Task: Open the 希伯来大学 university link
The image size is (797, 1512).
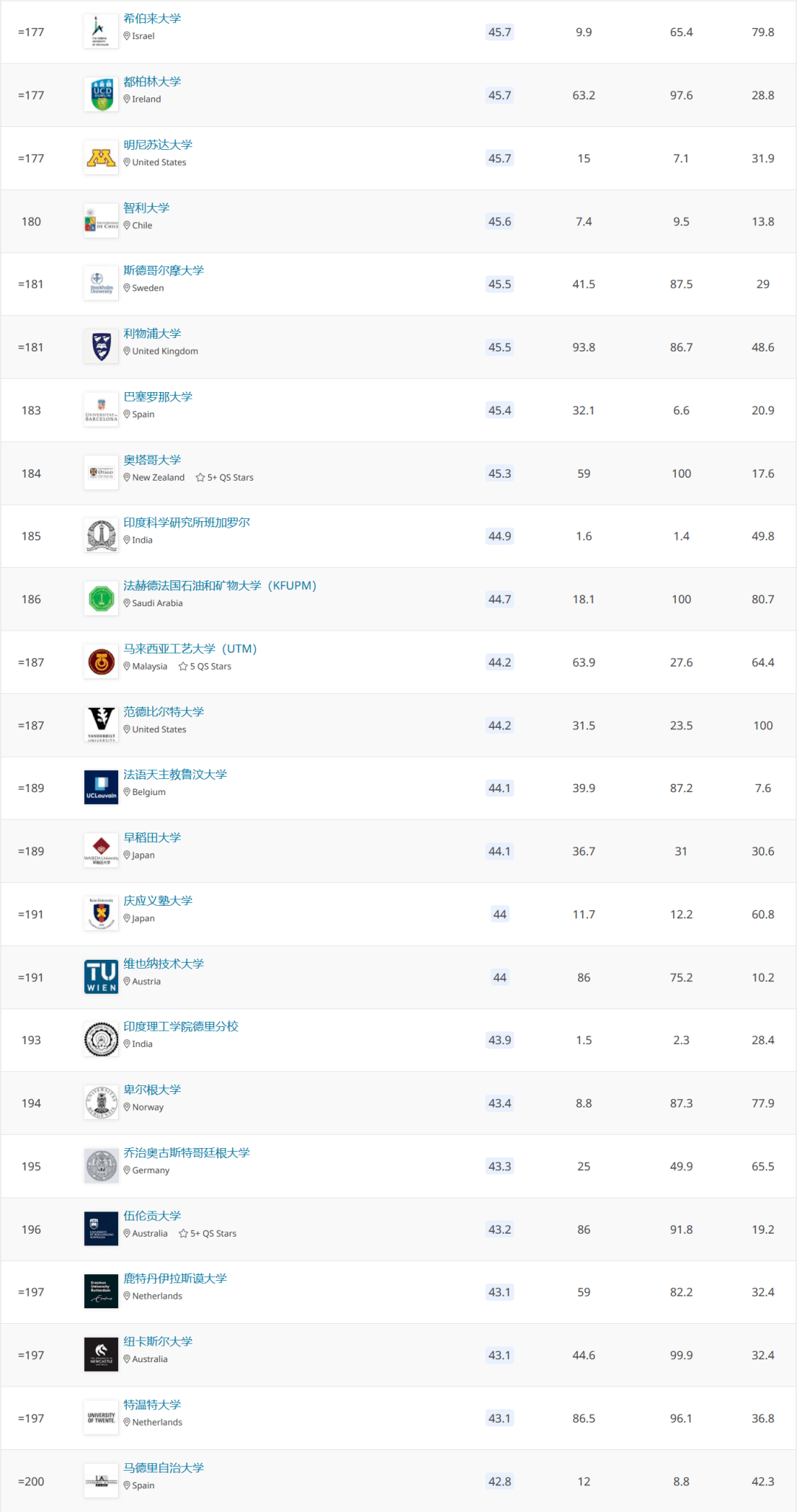Action: click(x=152, y=18)
